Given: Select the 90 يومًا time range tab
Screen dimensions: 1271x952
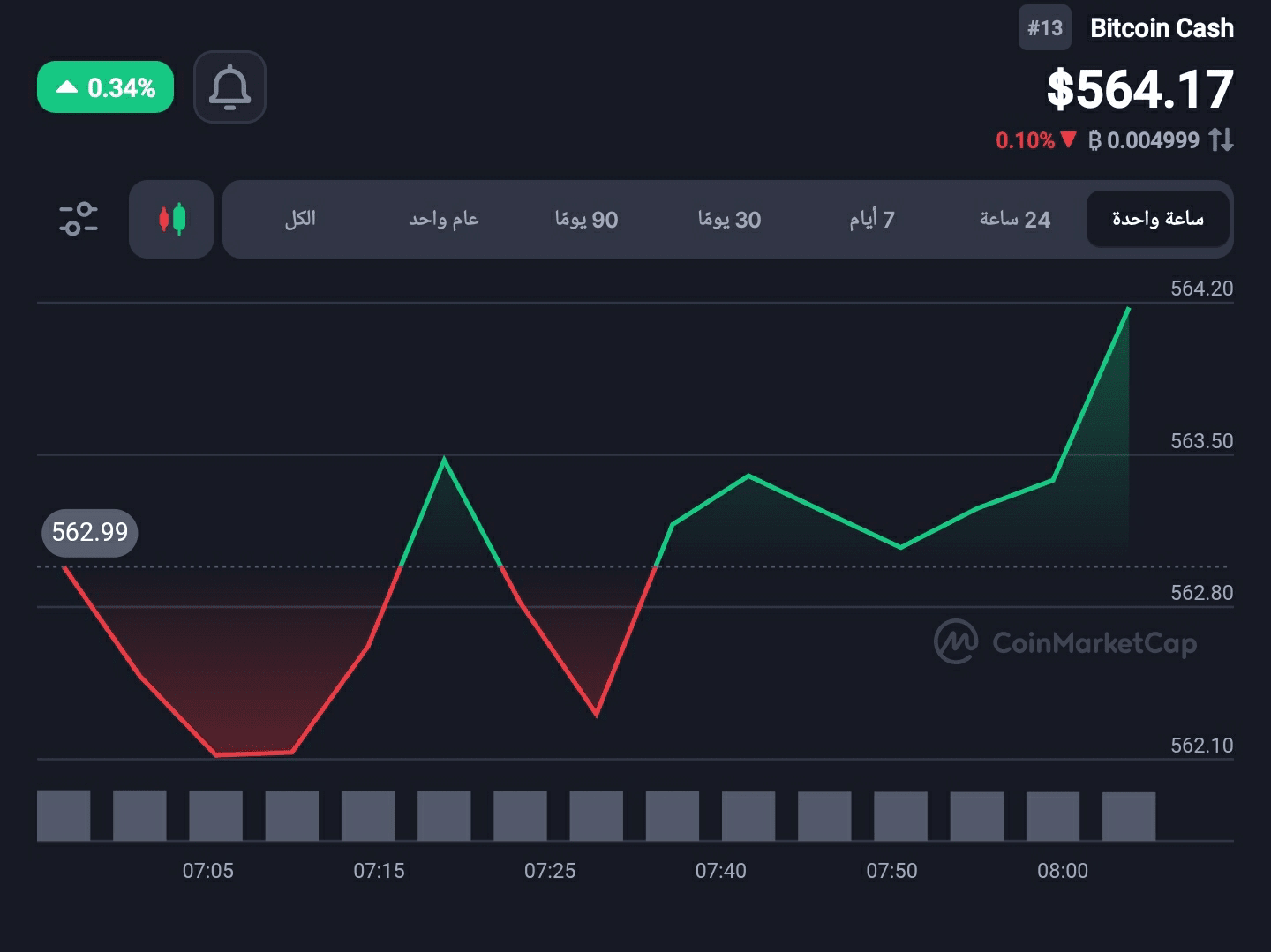Looking at the screenshot, I should tap(586, 219).
